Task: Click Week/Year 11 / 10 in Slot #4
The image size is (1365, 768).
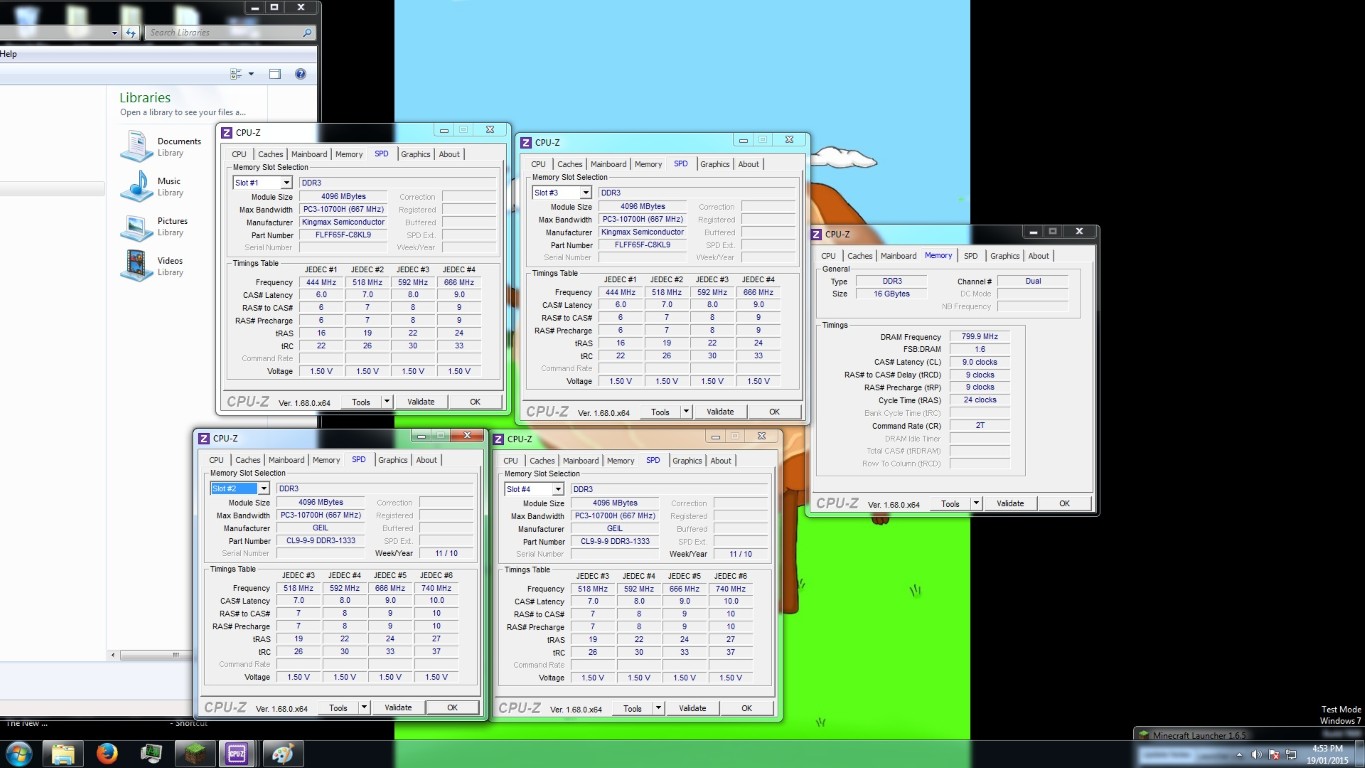Action: [x=740, y=554]
